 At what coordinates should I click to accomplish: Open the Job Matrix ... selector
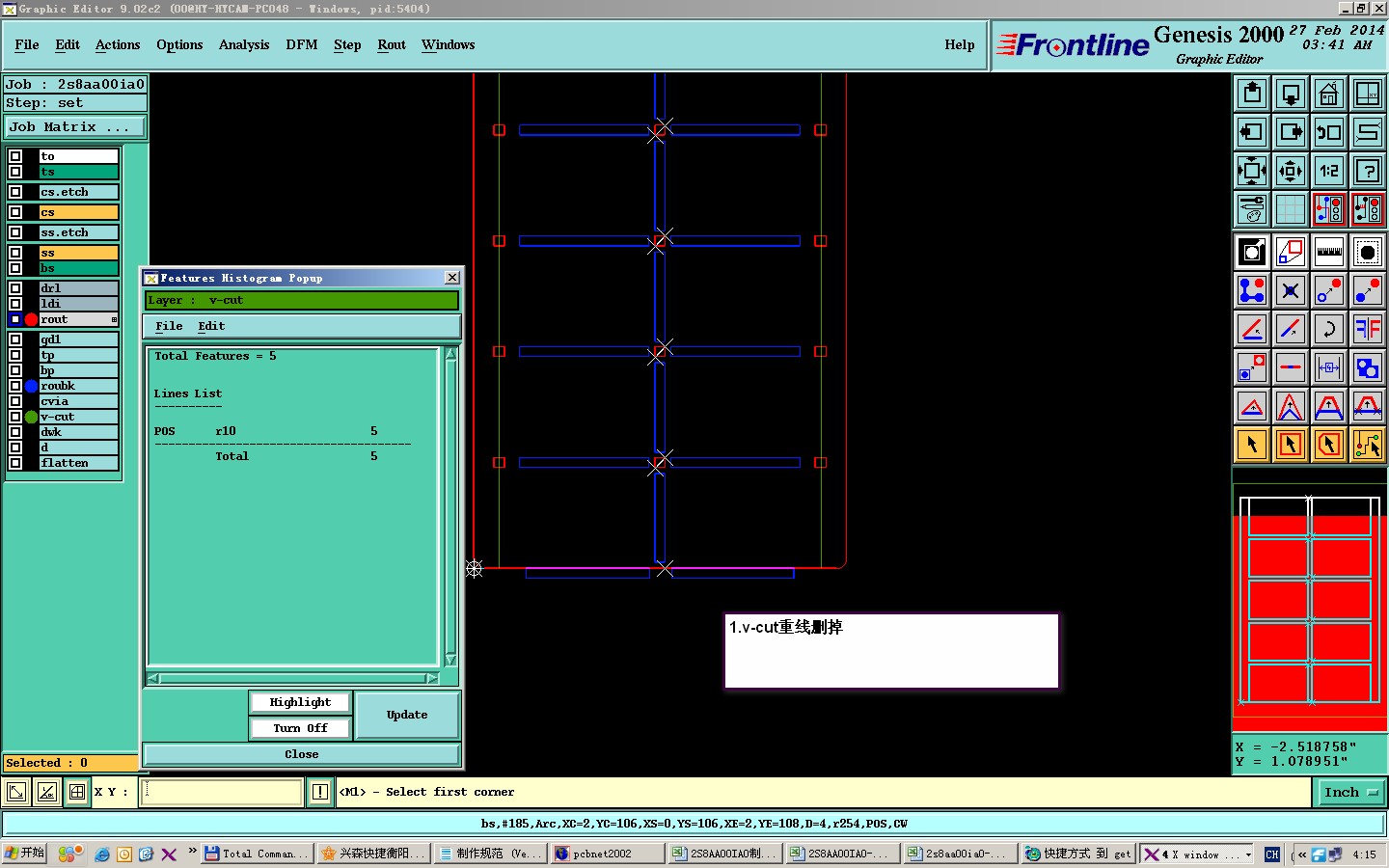pos(75,126)
